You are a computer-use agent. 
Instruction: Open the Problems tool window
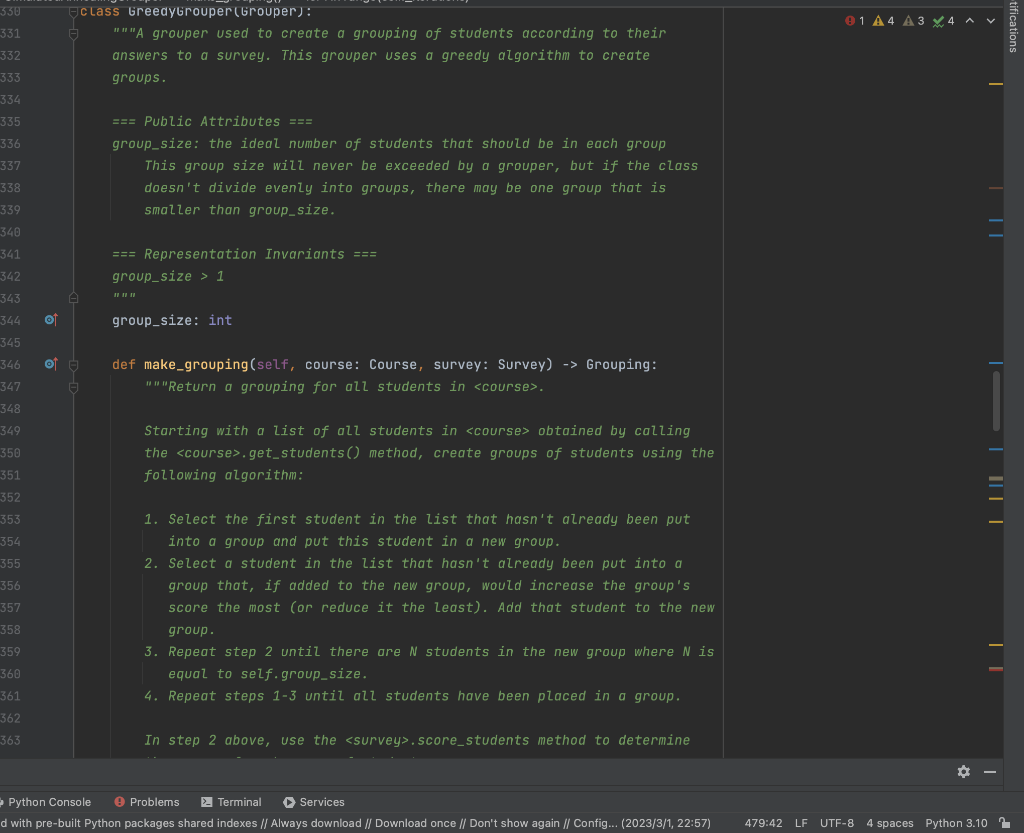coord(147,802)
